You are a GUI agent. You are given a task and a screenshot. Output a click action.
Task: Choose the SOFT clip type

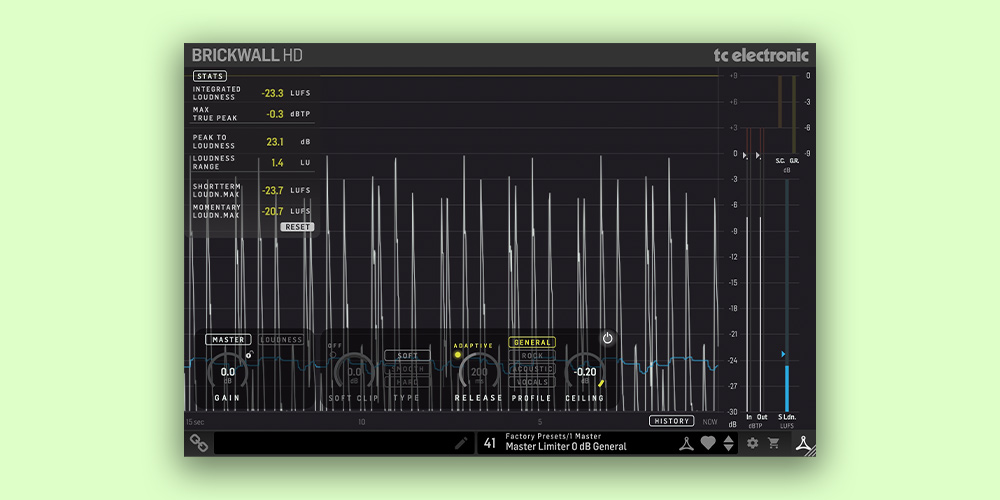pos(408,356)
